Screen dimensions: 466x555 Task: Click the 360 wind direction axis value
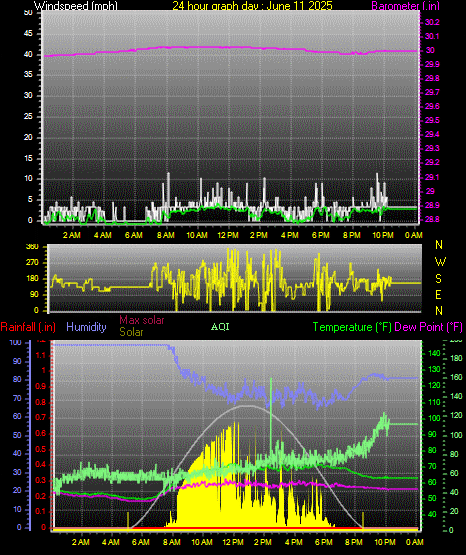[x=32, y=247]
